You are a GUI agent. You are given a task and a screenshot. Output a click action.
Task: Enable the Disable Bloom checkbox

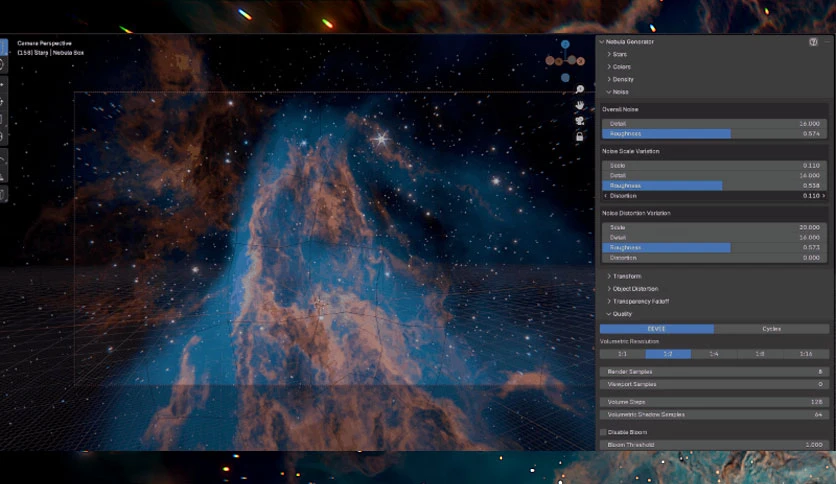coord(603,432)
